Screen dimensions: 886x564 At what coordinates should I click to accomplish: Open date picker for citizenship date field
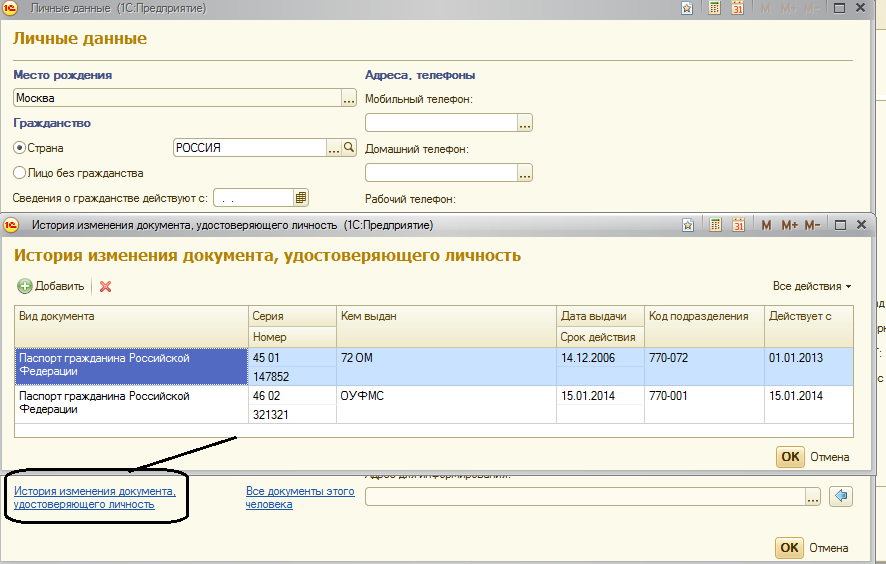tap(301, 197)
